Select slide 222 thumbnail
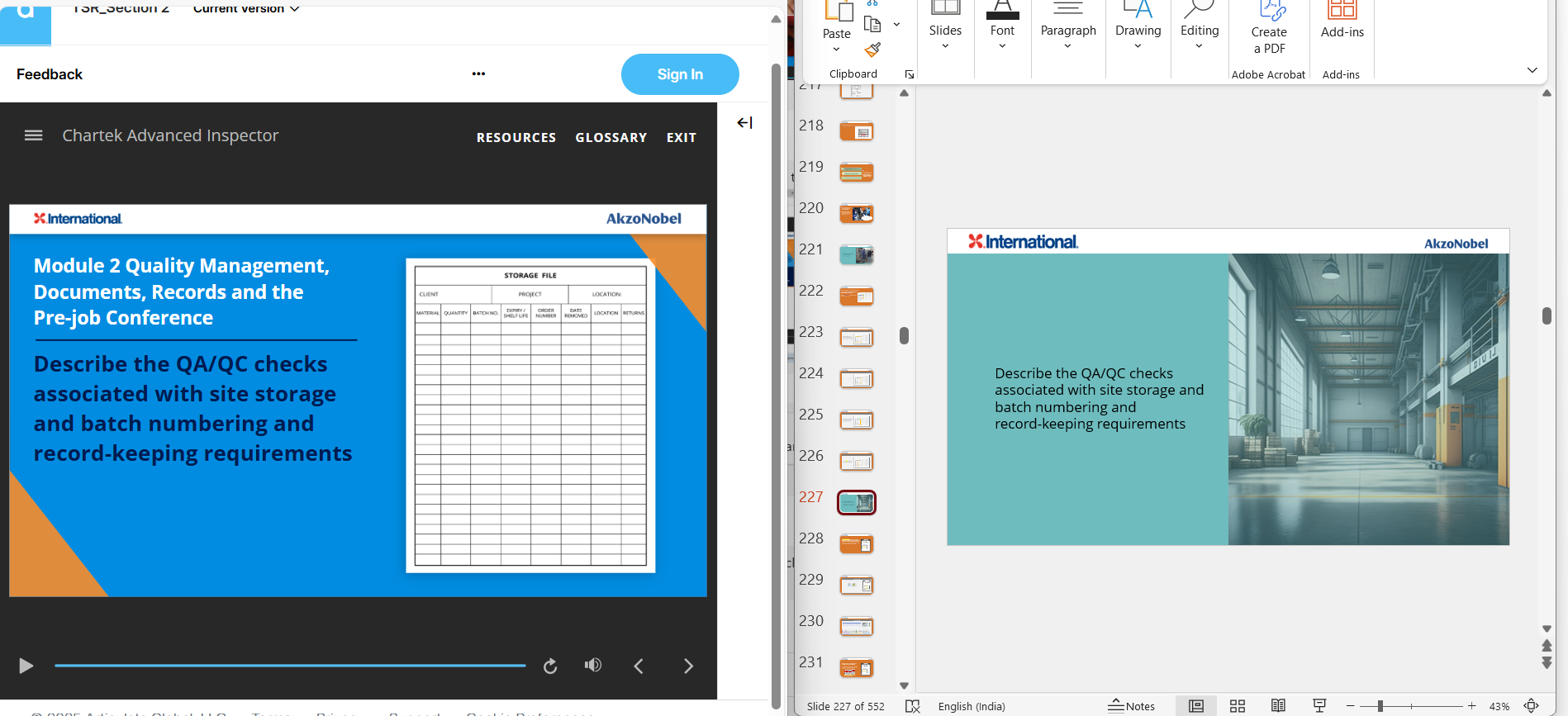 coord(857,296)
